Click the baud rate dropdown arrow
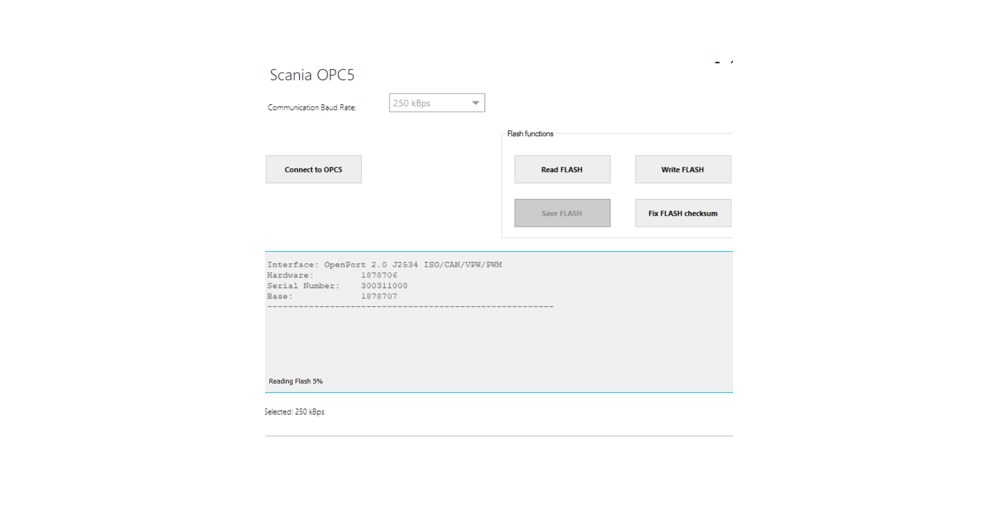Screen dimensions: 1000x523 click(475, 103)
